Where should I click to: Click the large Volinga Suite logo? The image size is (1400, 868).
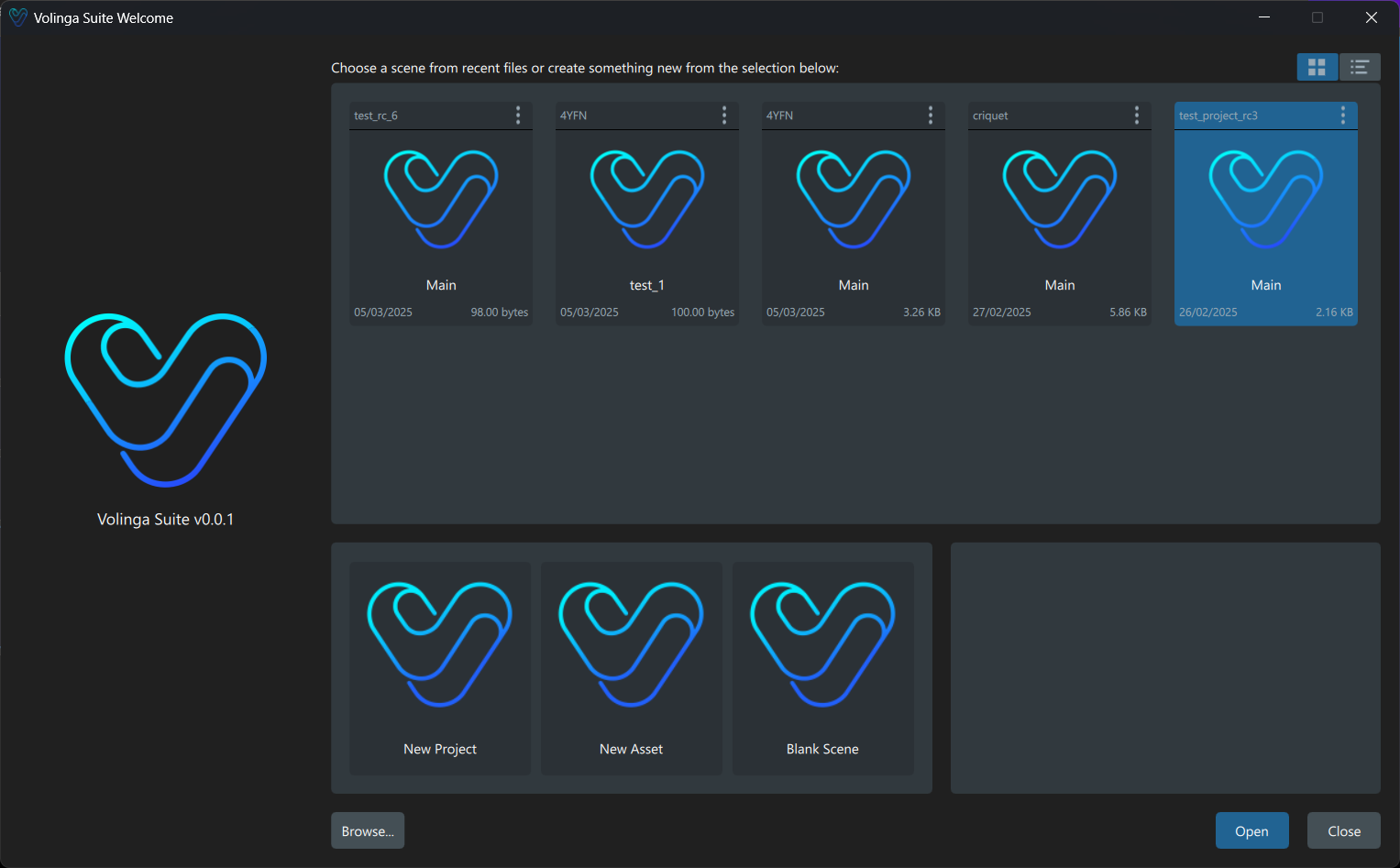(166, 400)
